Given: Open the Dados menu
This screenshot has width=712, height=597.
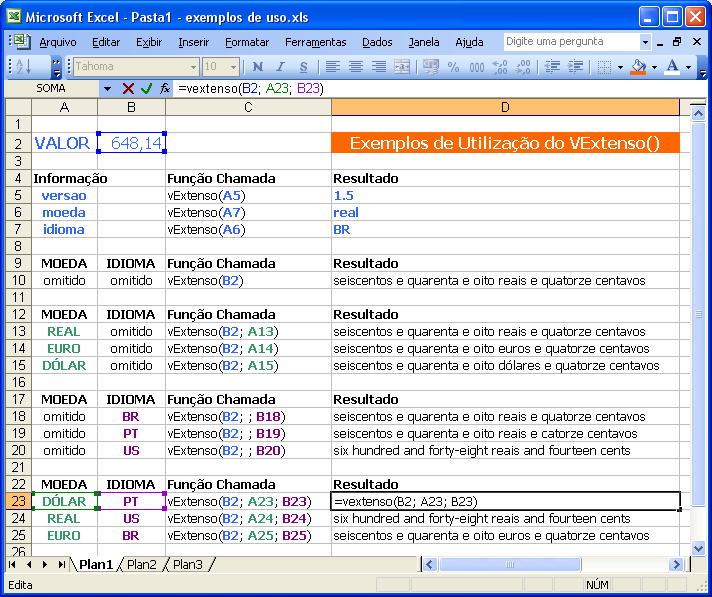Looking at the screenshot, I should (x=377, y=42).
